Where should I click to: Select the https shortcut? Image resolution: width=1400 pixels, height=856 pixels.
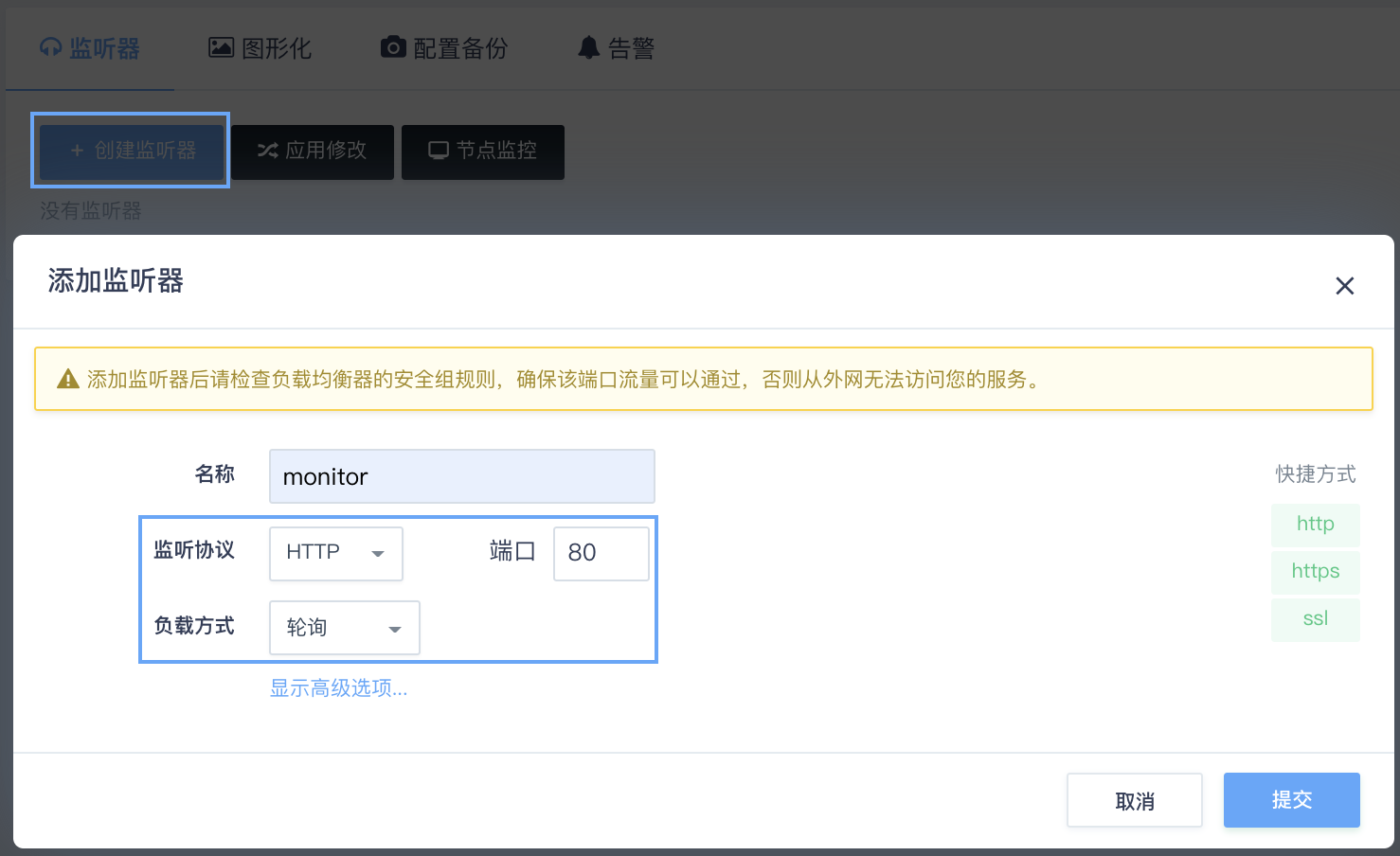pos(1316,572)
